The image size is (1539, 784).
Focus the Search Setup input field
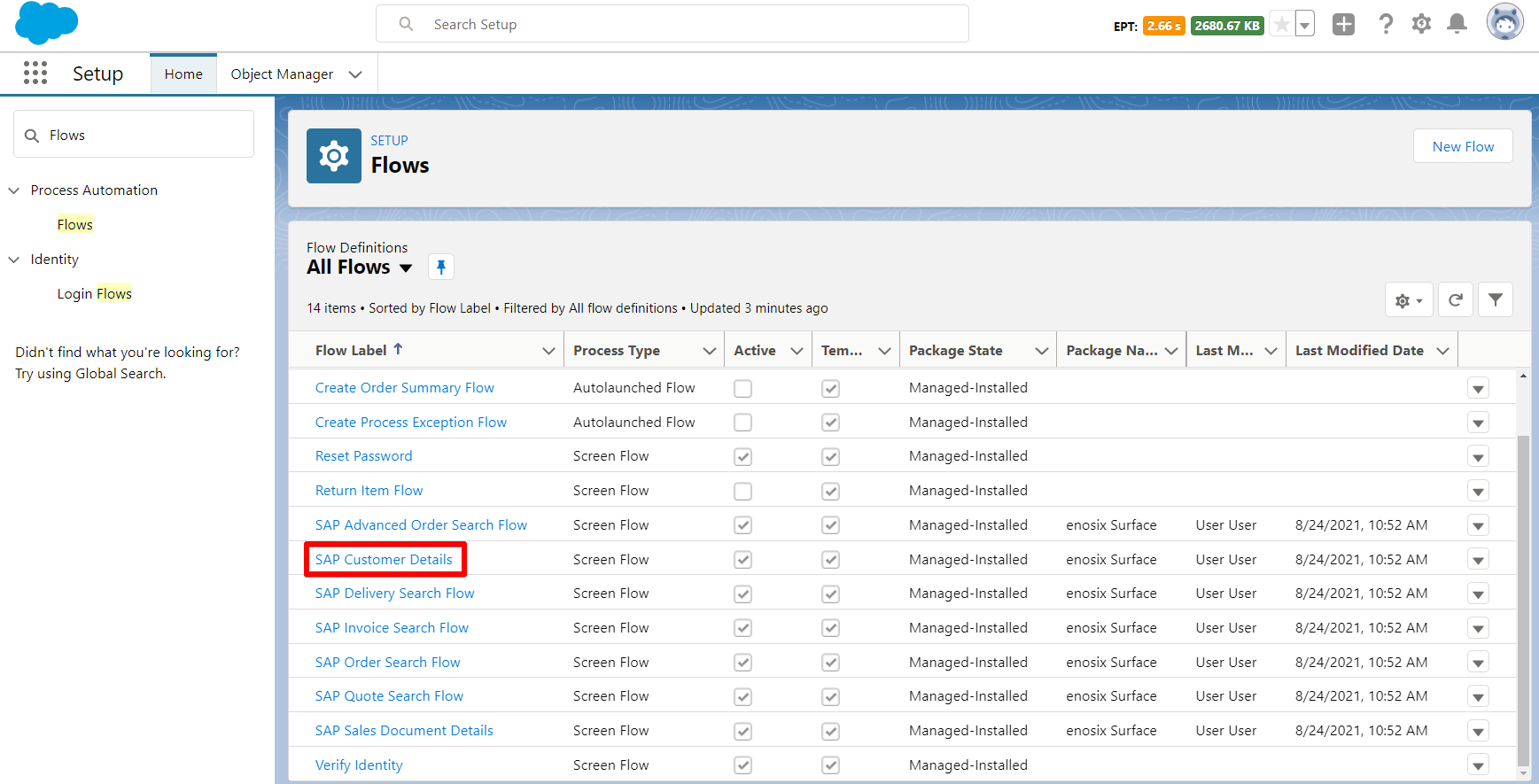click(672, 24)
